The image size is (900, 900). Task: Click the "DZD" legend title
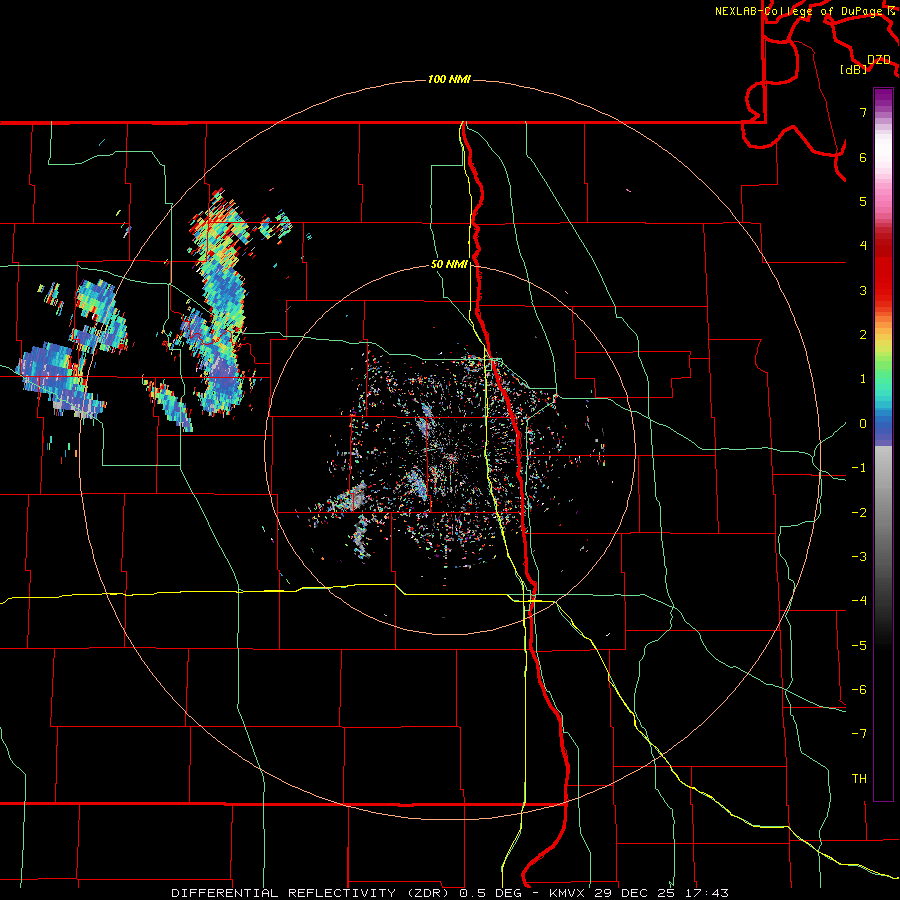(879, 60)
